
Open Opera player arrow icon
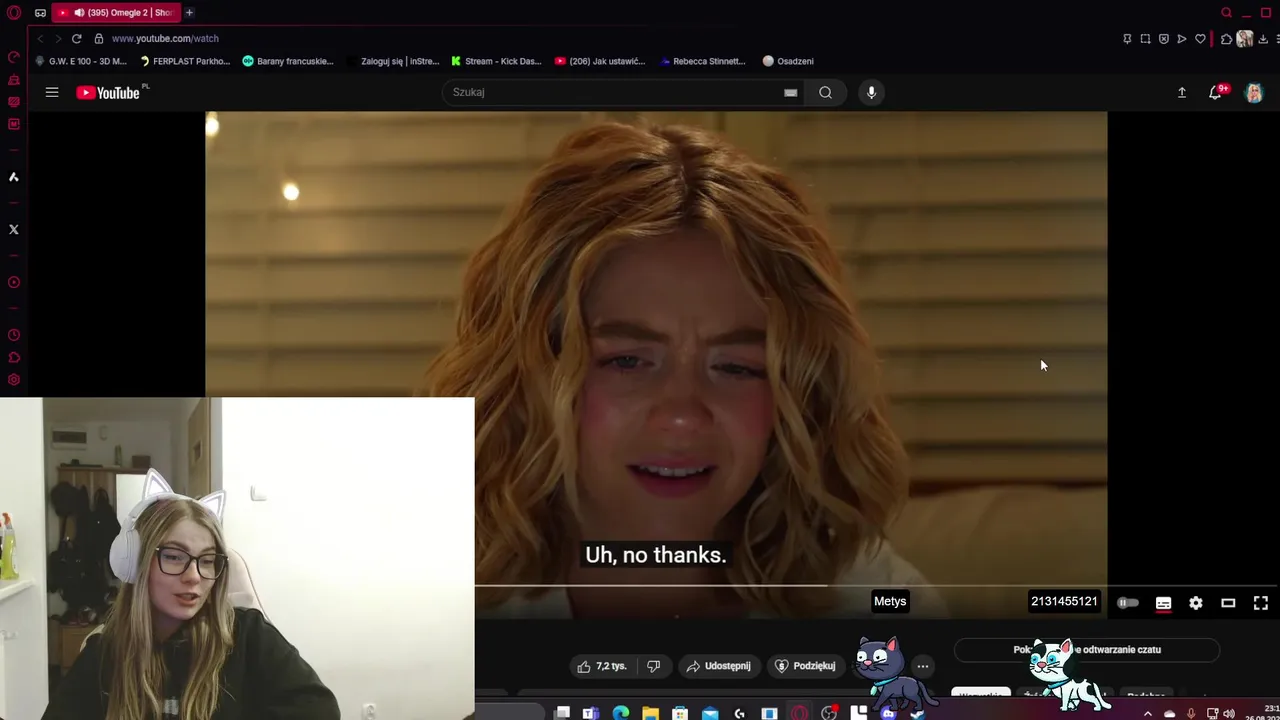coord(1182,38)
